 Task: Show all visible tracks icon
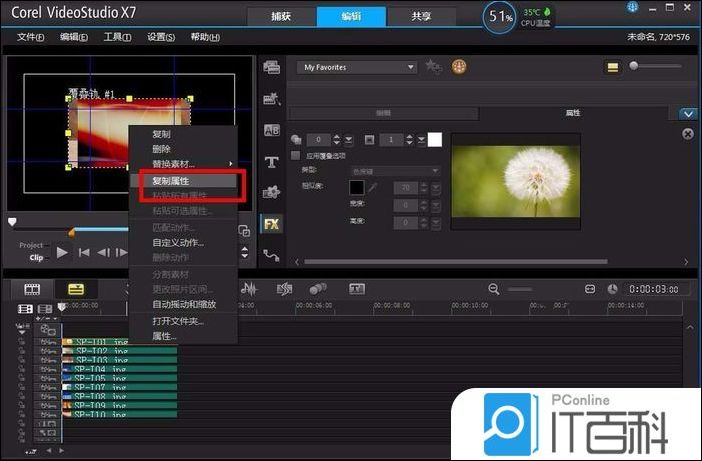pyautogui.click(x=25, y=309)
